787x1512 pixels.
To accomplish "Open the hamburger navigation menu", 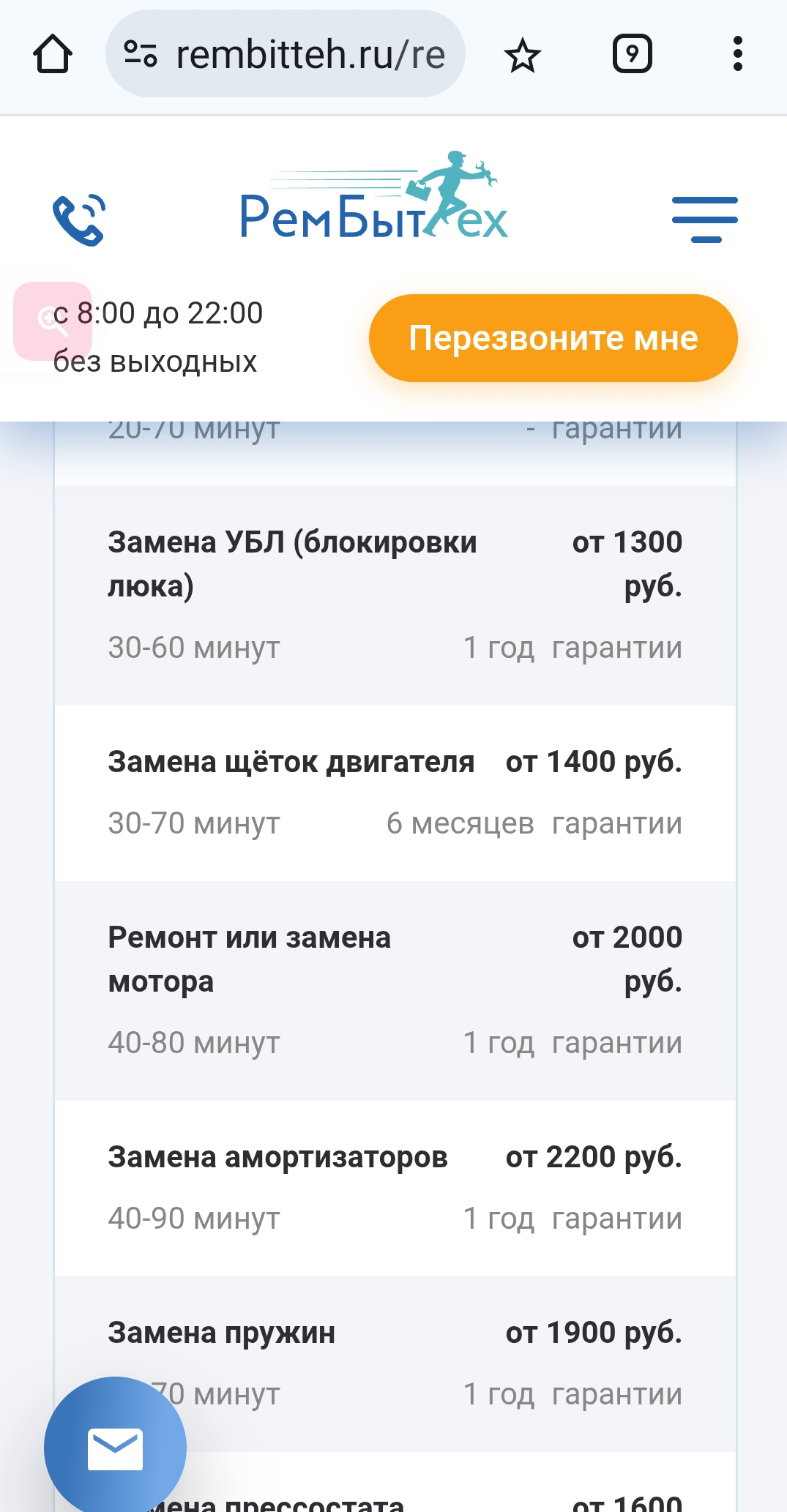I will tap(704, 219).
